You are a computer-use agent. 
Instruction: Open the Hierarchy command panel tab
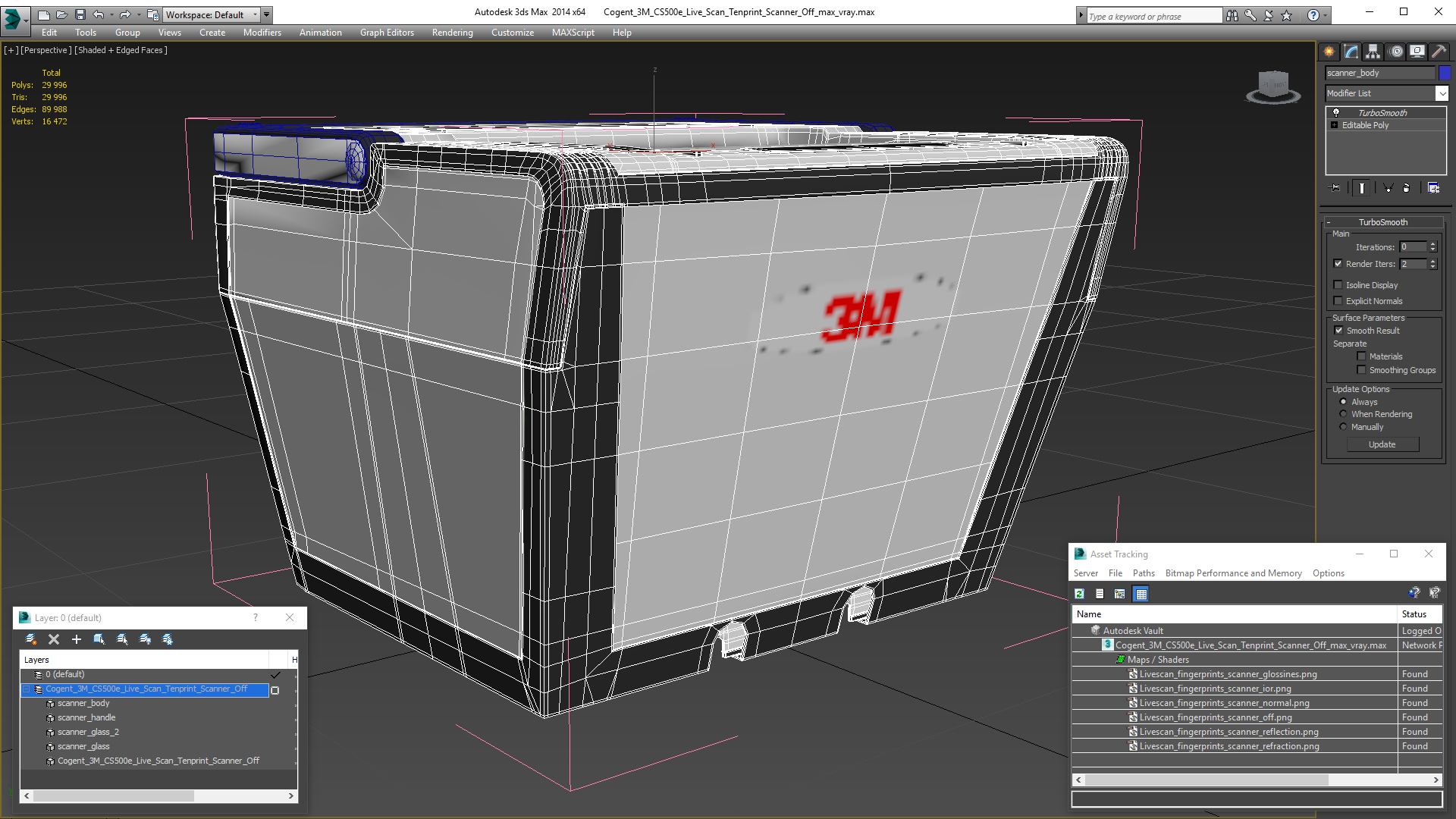(1373, 52)
